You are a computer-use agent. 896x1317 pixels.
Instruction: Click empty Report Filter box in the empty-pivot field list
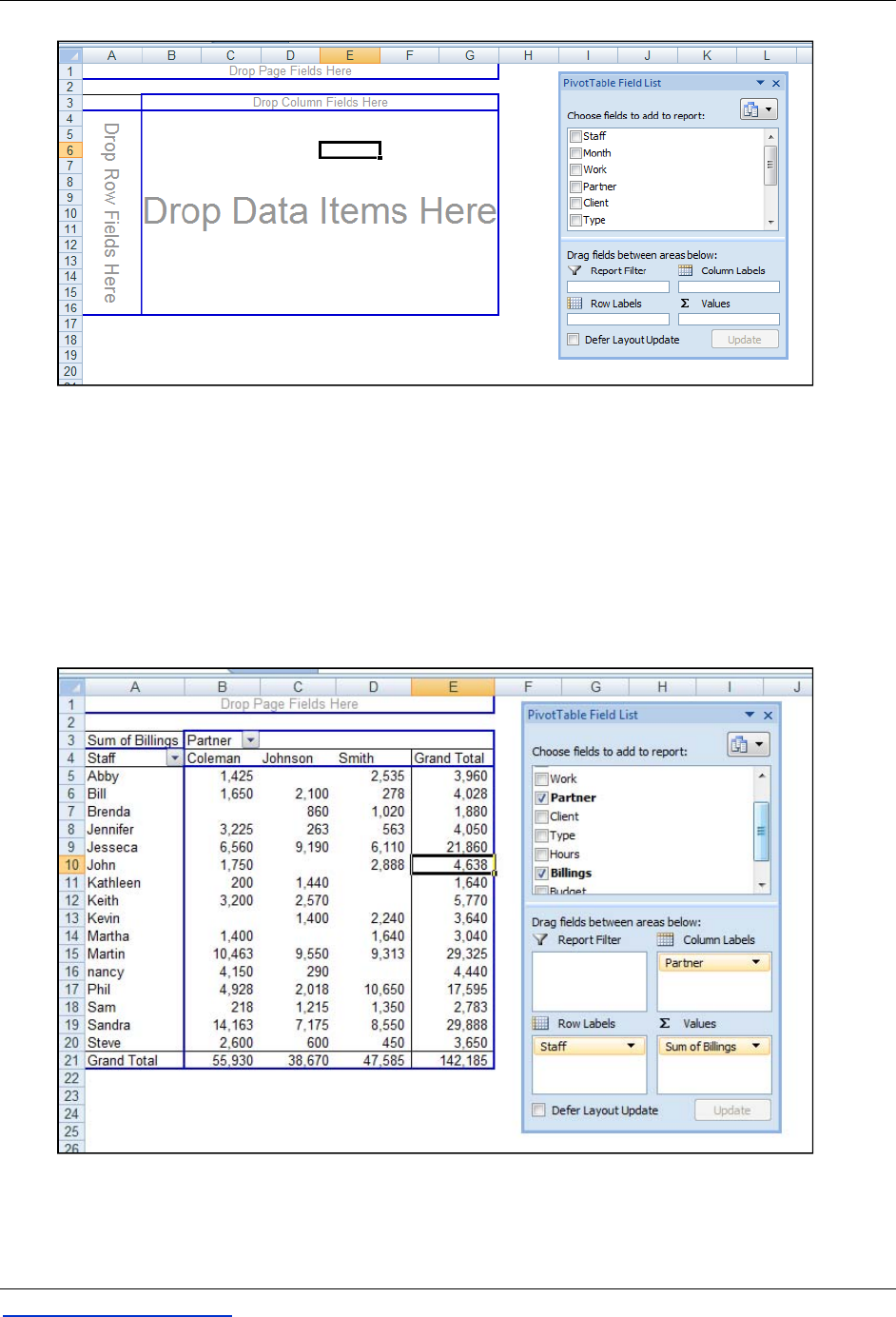point(618,286)
